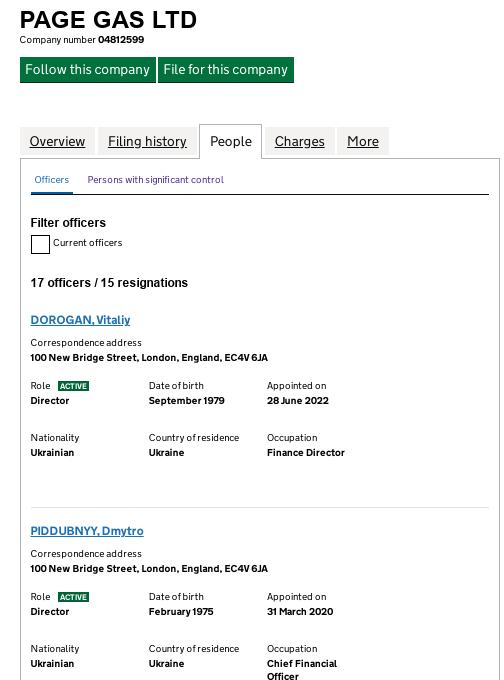Screen dimensions: 504x680
Task: Select the Officers sub-tab
Action: (52, 180)
